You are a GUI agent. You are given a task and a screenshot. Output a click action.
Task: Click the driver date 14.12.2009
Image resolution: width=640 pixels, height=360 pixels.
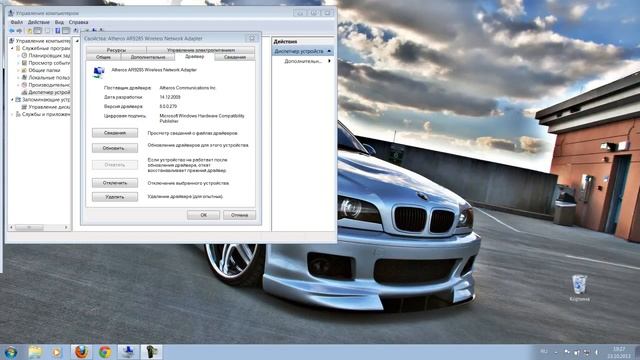(x=170, y=97)
